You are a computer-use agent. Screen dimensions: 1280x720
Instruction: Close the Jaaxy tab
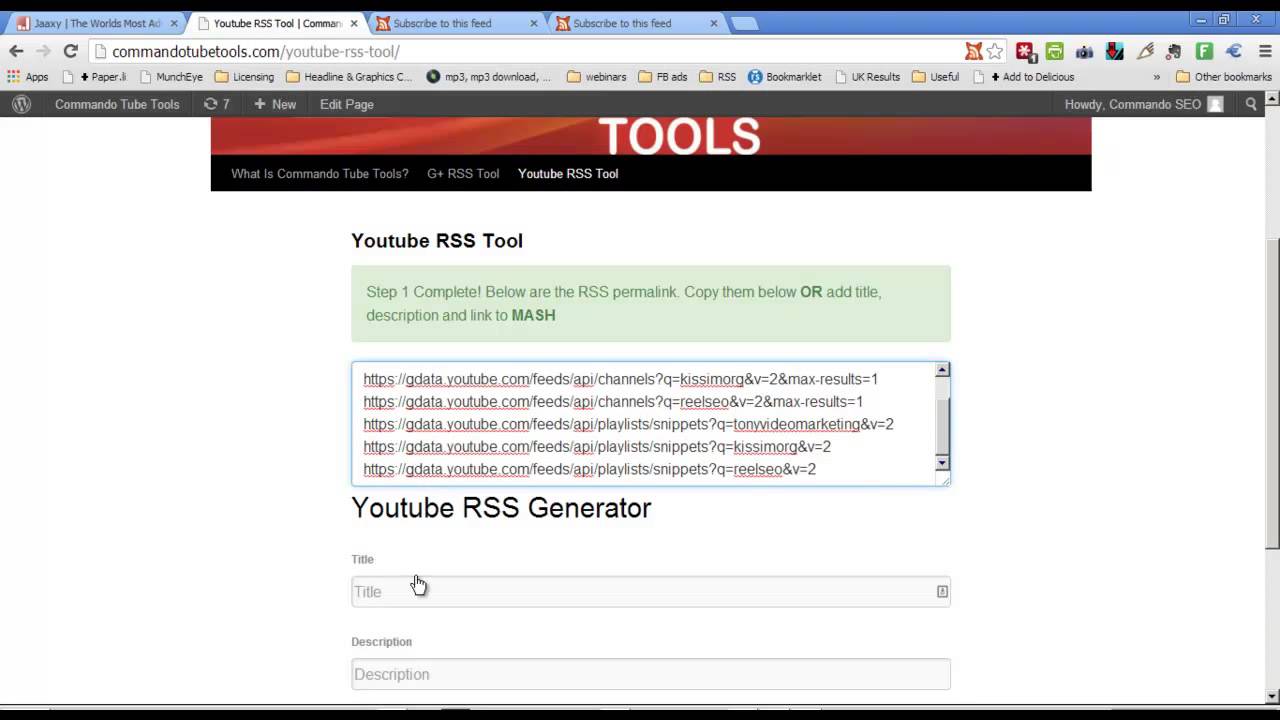[x=173, y=23]
